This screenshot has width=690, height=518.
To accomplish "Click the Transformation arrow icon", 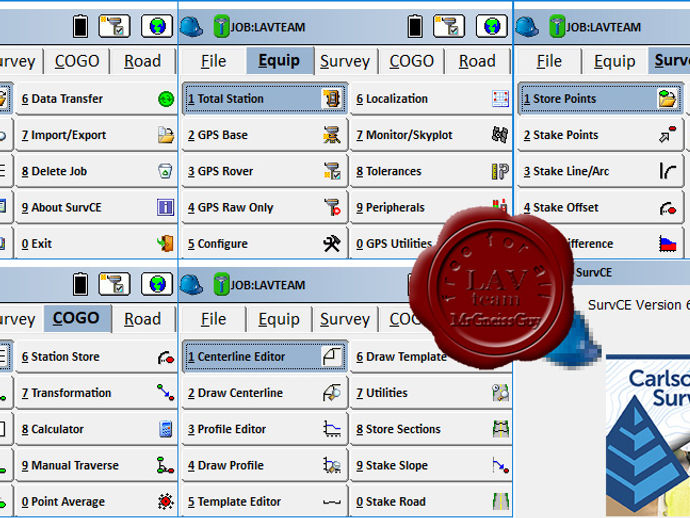I will pyautogui.click(x=165, y=392).
